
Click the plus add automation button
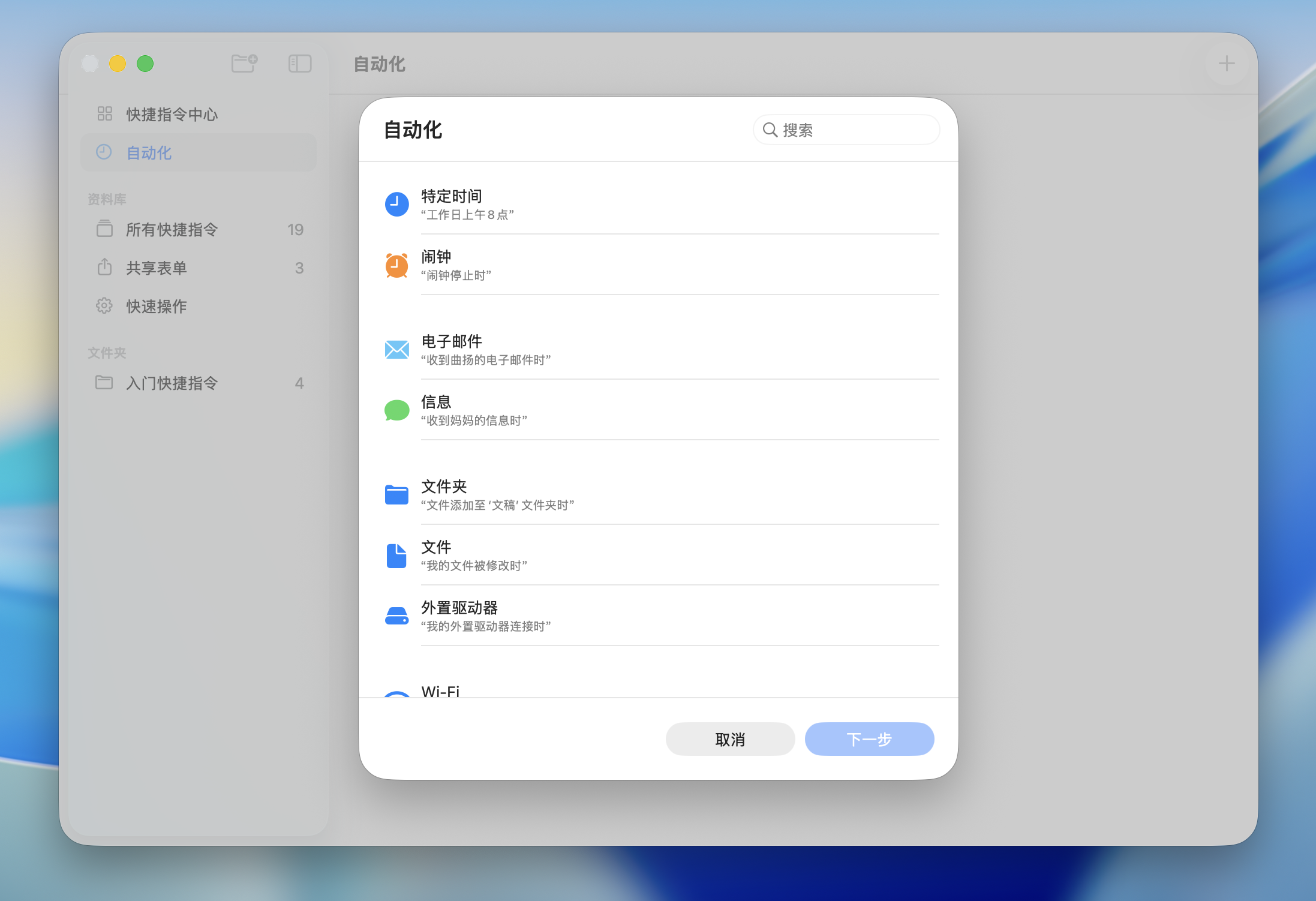pos(1226,63)
